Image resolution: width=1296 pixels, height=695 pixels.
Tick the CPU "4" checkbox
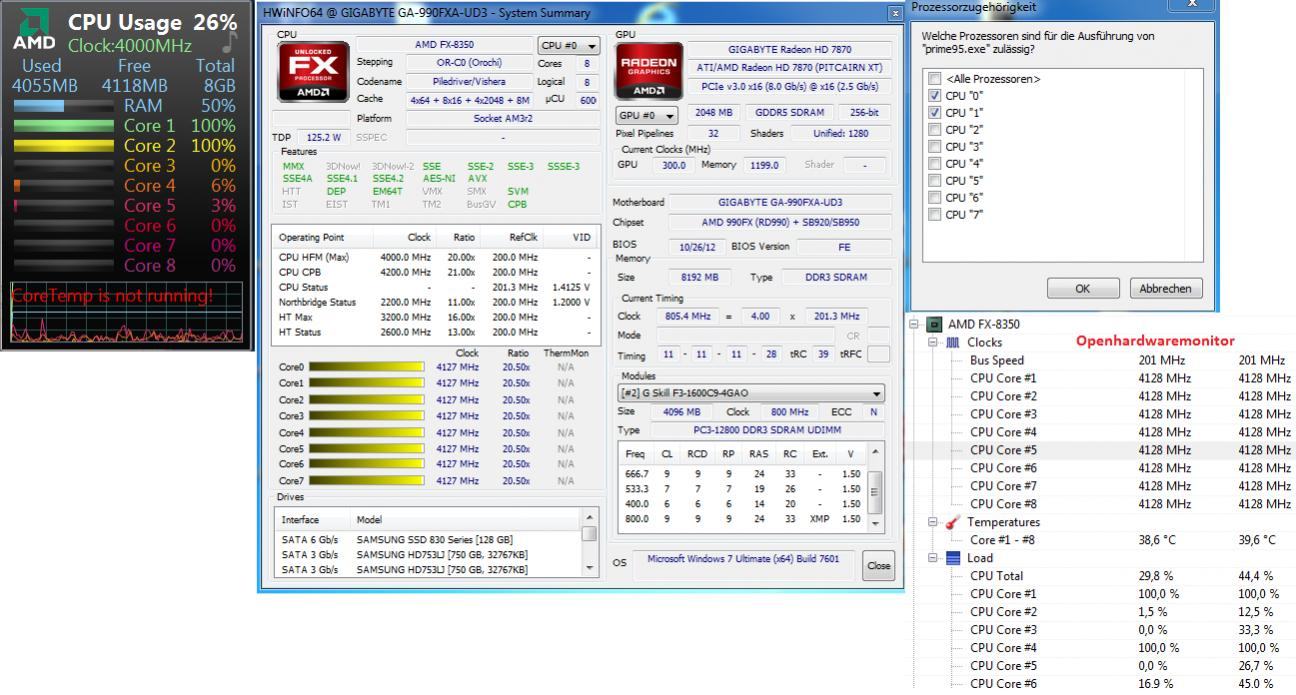pos(934,163)
